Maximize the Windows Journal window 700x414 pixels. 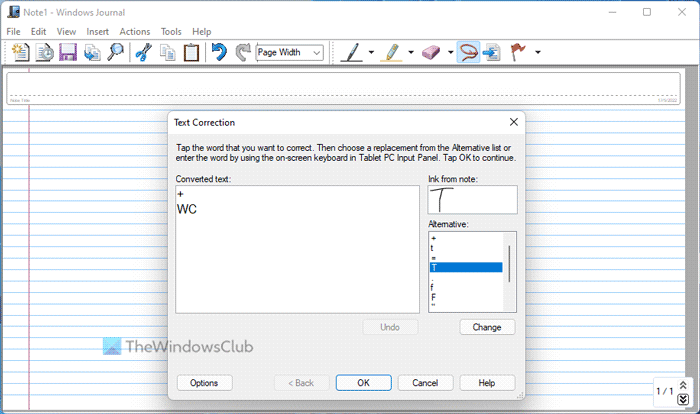coord(647,12)
